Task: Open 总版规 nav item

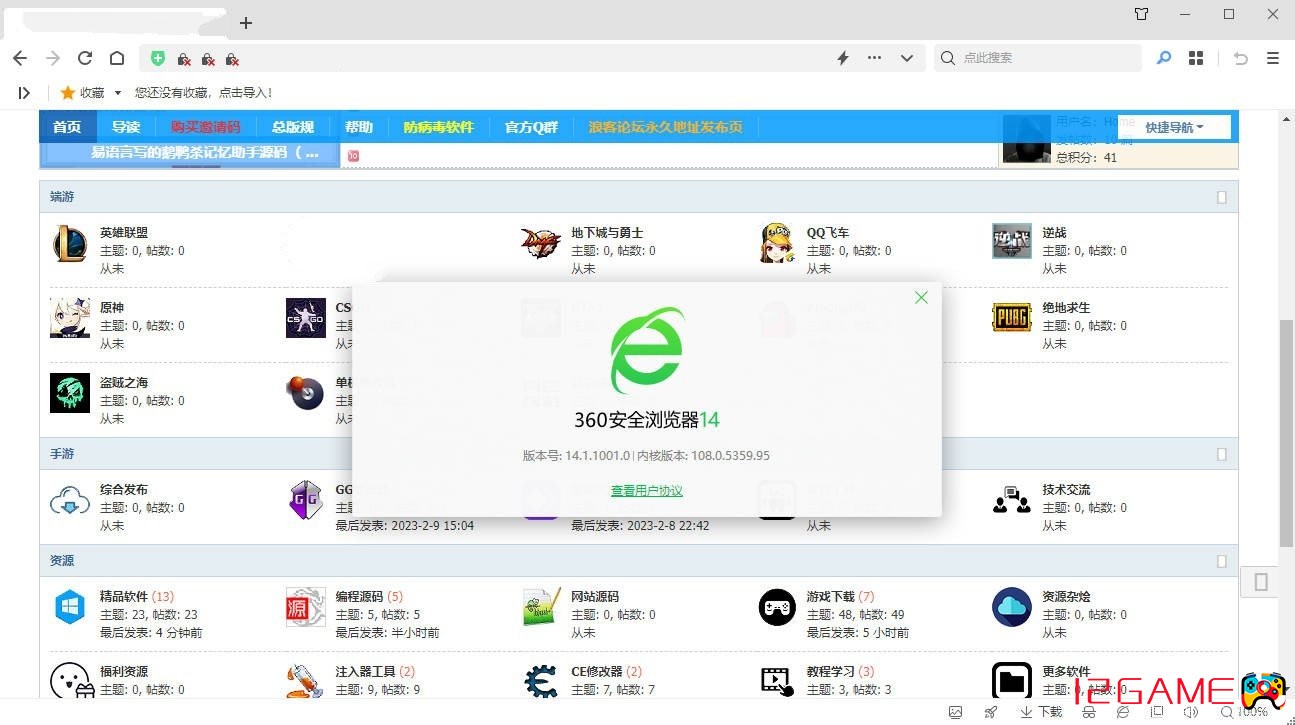Action: [x=293, y=127]
